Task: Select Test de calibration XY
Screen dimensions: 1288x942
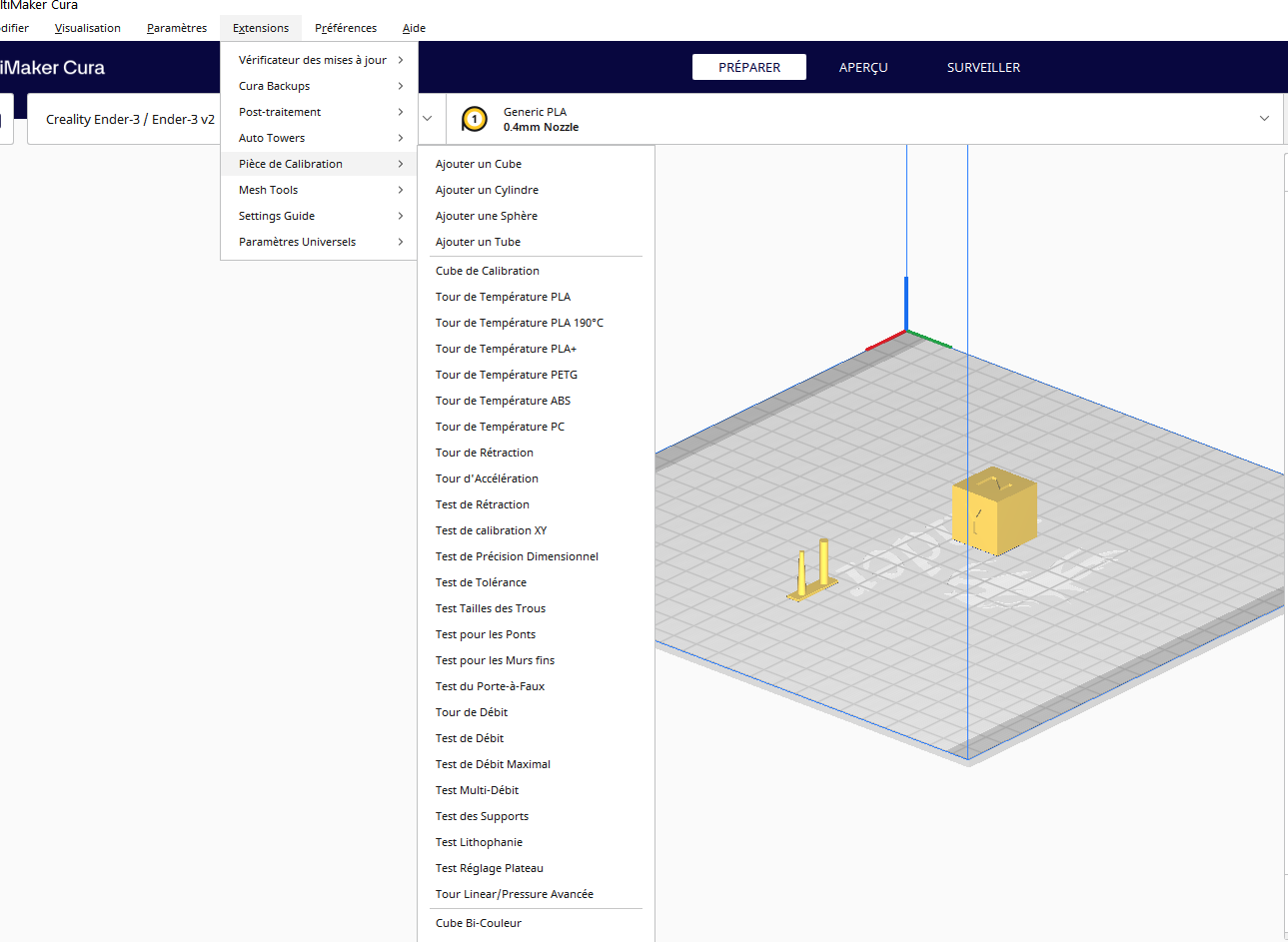Action: pos(536,530)
